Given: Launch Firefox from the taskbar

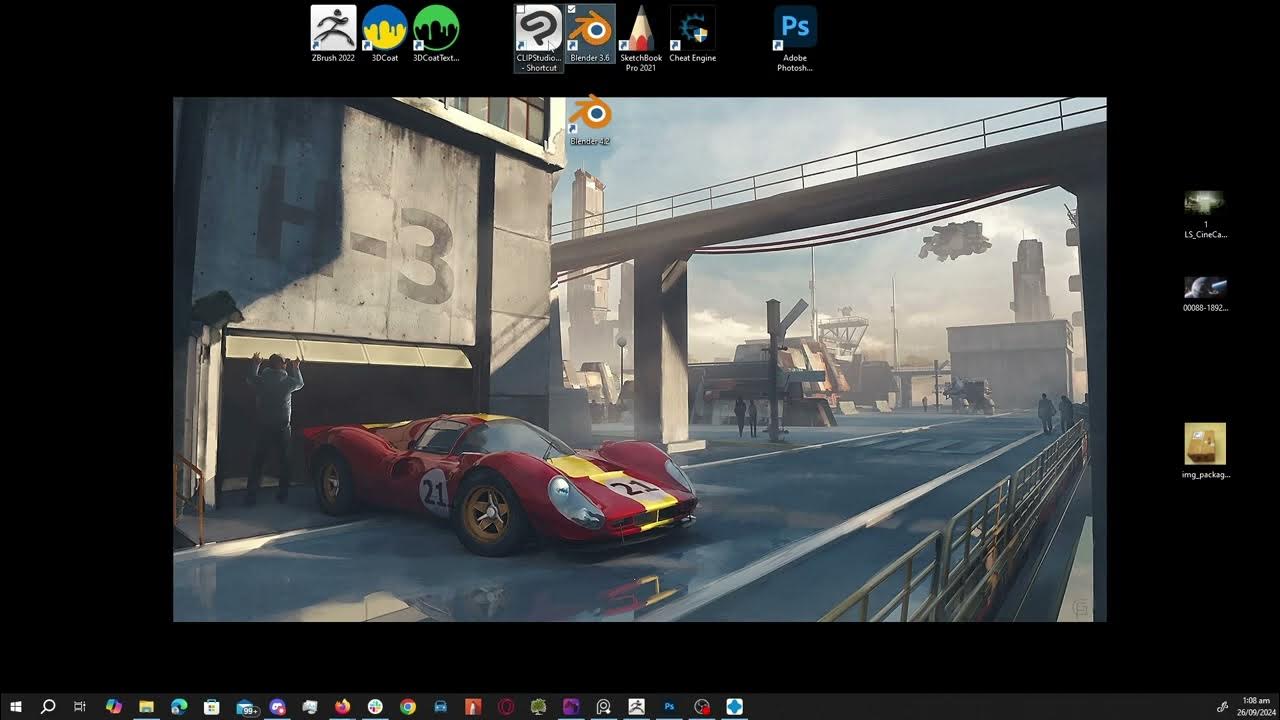Looking at the screenshot, I should click(342, 707).
